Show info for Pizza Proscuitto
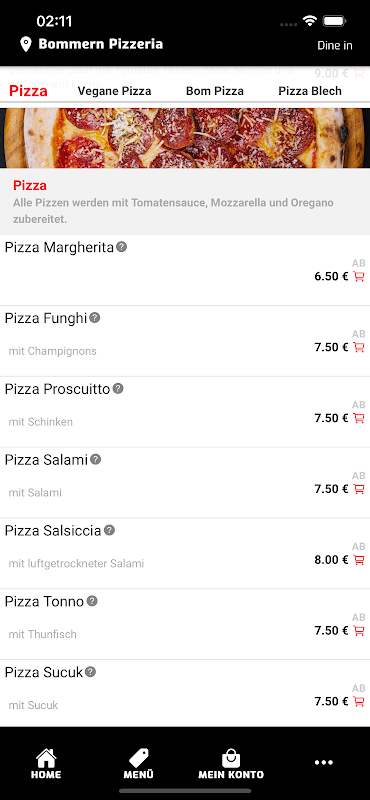Screen dimensions: 370x800 point(118,389)
